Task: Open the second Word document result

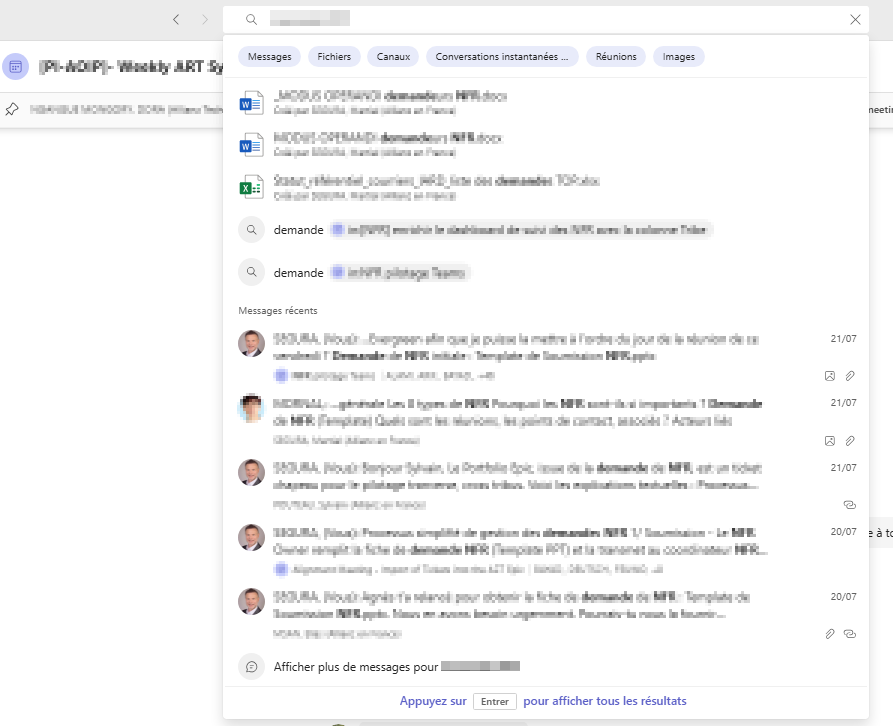Action: (547, 145)
